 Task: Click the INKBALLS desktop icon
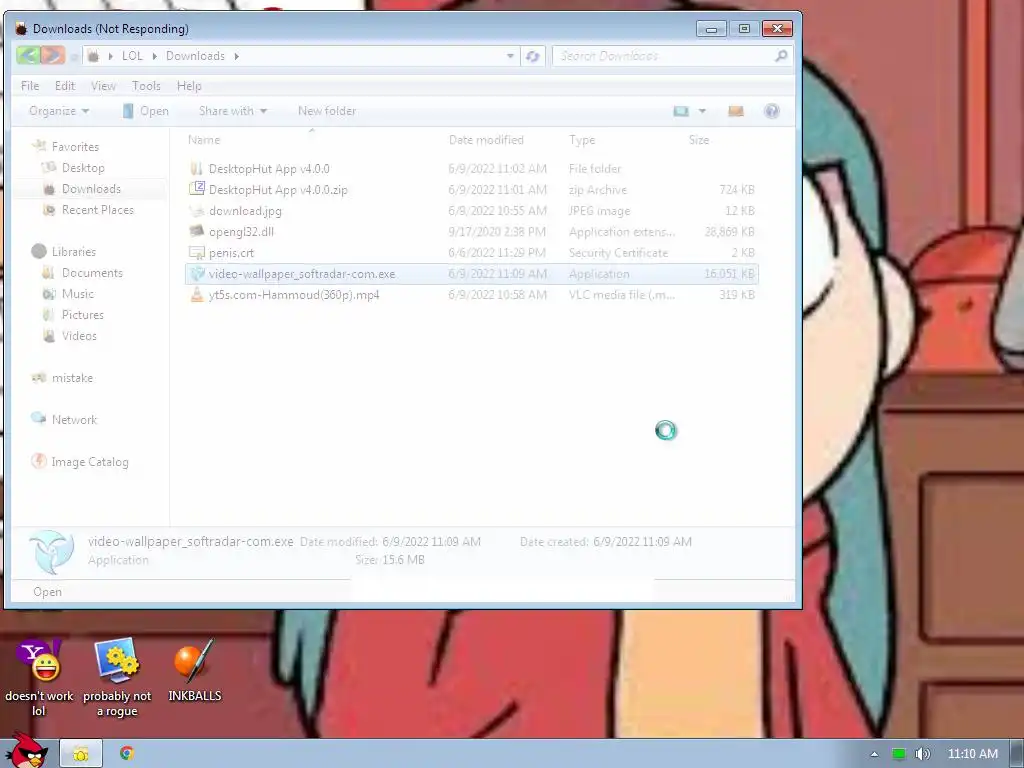[x=195, y=670]
